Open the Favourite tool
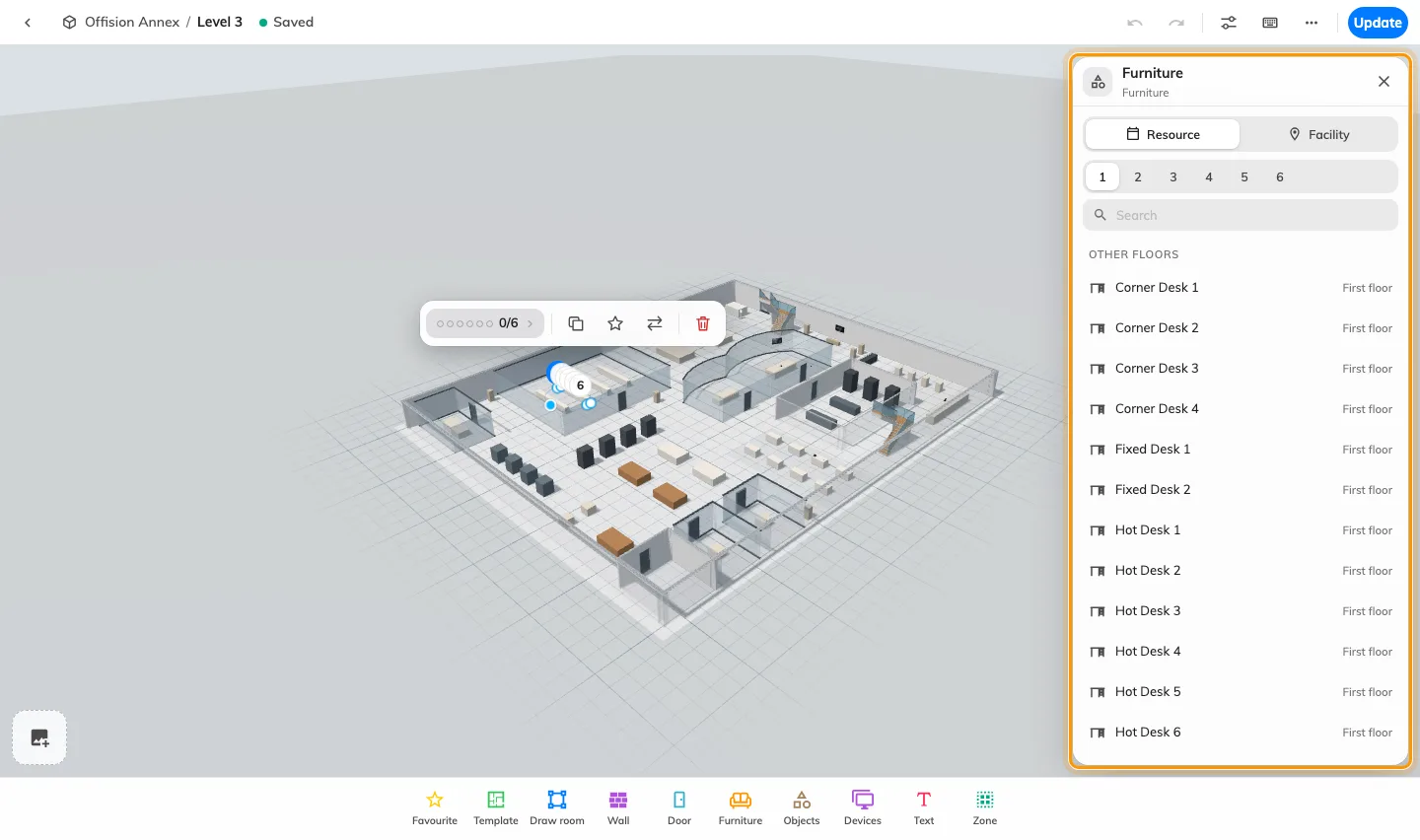 (x=435, y=807)
